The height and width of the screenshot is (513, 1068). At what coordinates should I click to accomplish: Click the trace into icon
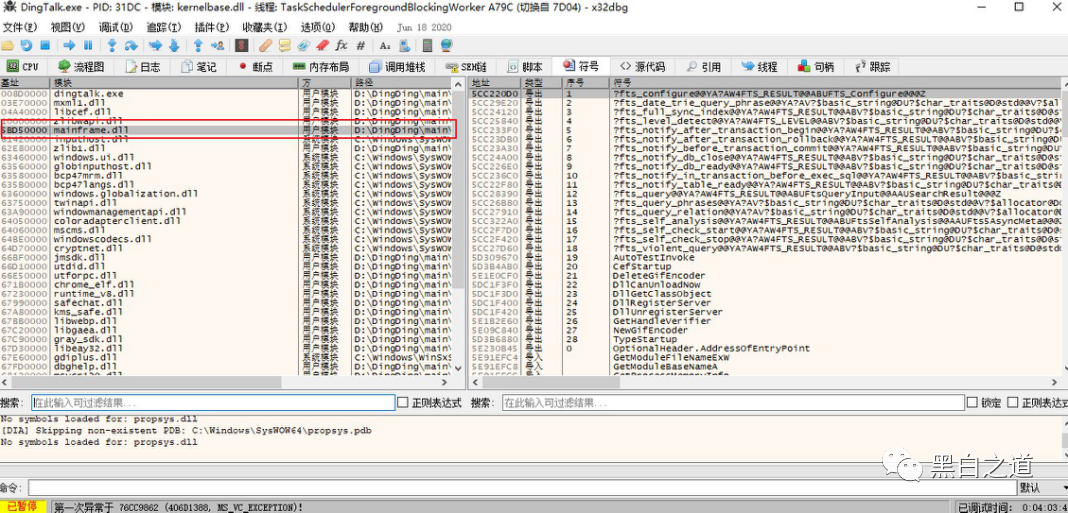point(155,46)
